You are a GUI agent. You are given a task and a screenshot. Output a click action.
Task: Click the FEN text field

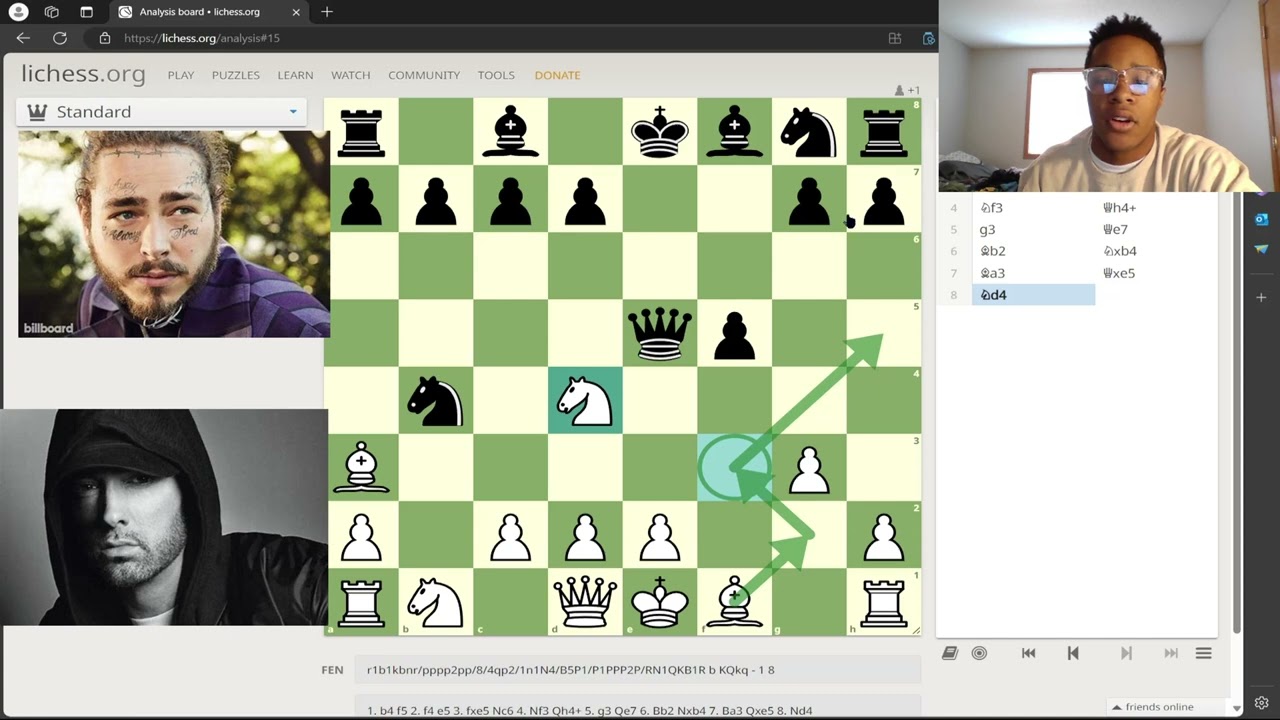click(x=637, y=670)
